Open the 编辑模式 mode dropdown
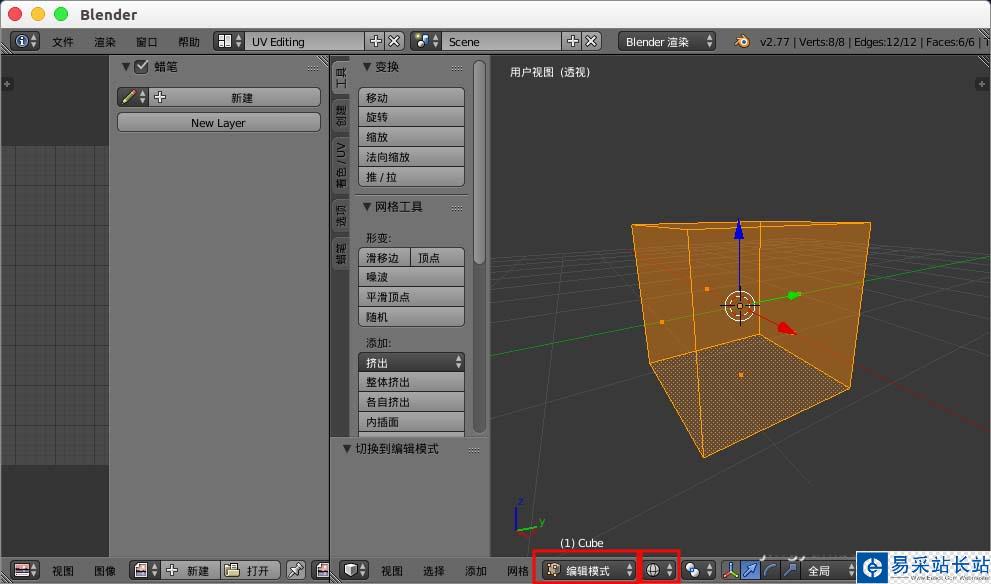 pyautogui.click(x=588, y=570)
